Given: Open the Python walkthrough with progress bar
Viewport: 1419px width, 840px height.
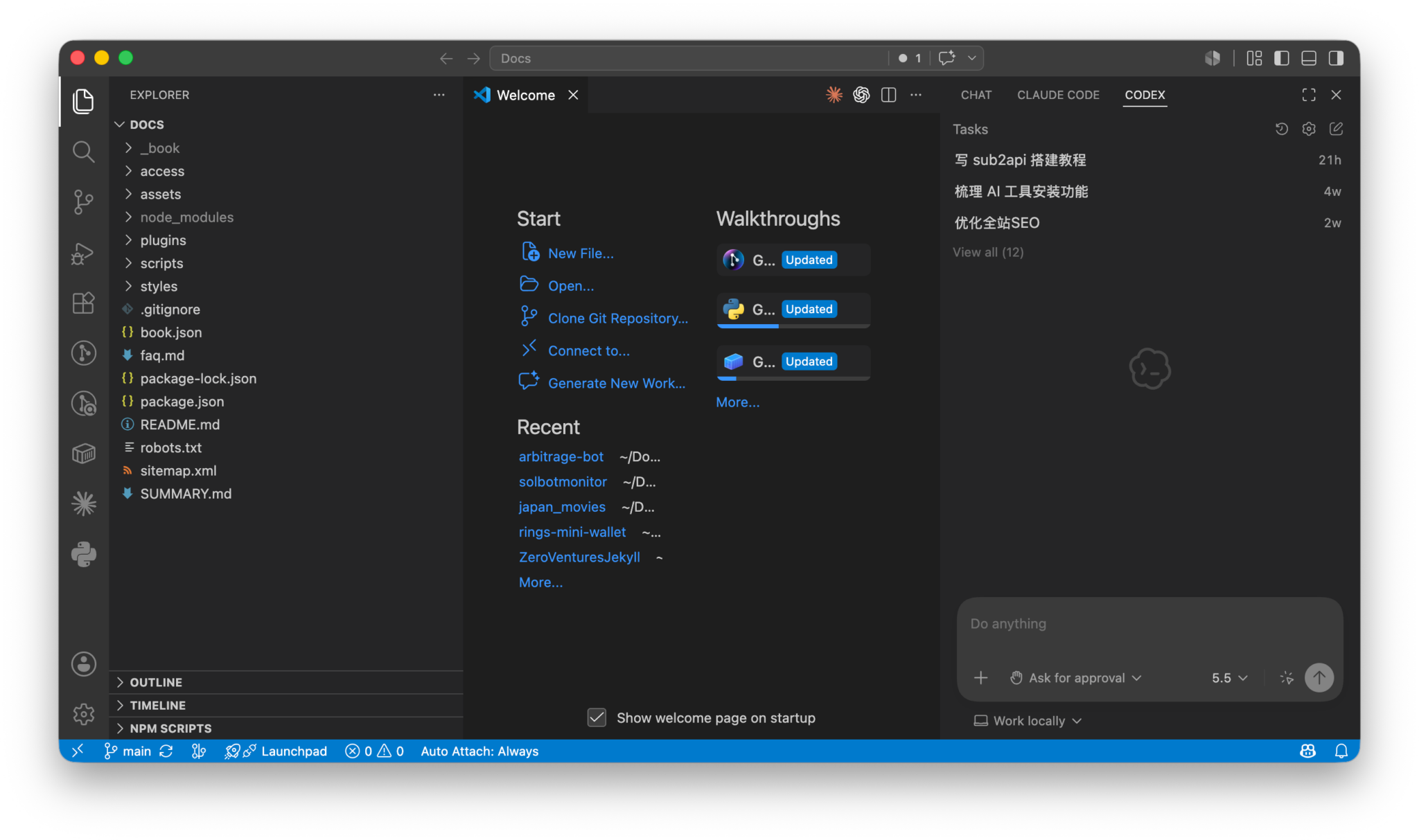Looking at the screenshot, I should [793, 309].
